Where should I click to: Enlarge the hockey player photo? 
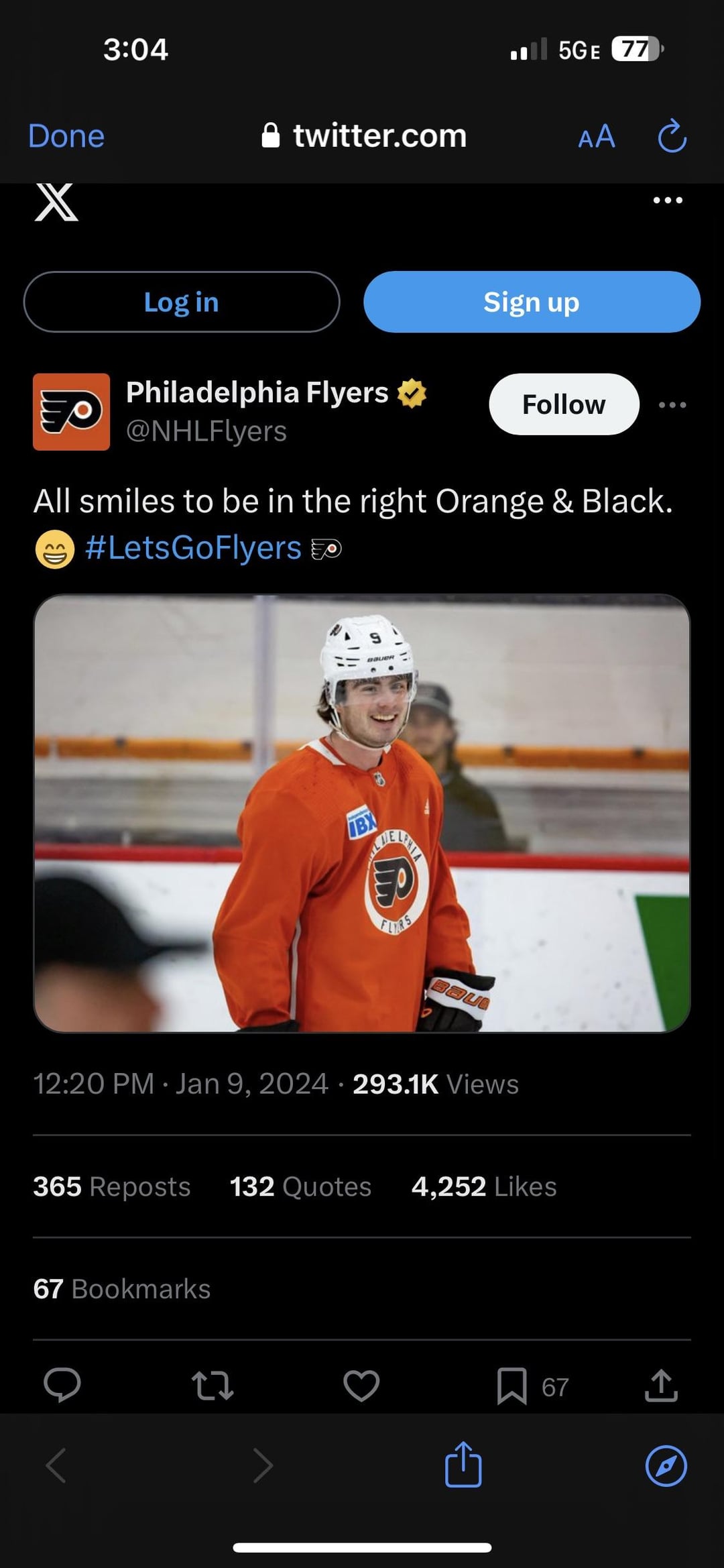(362, 813)
